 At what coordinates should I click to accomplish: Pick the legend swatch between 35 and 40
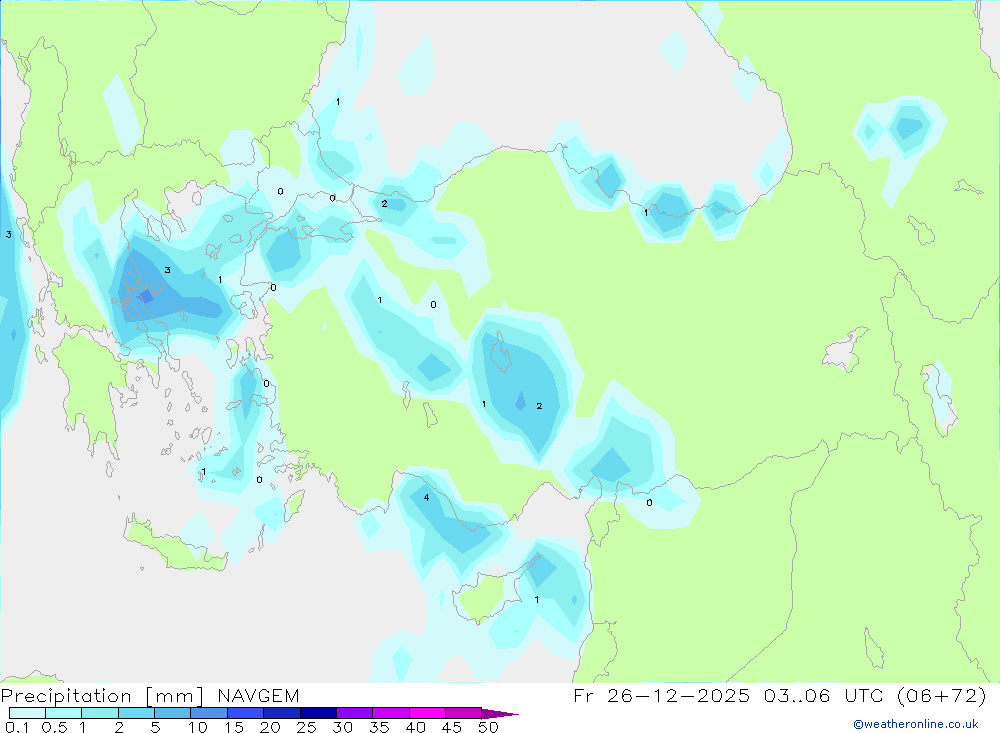391,713
